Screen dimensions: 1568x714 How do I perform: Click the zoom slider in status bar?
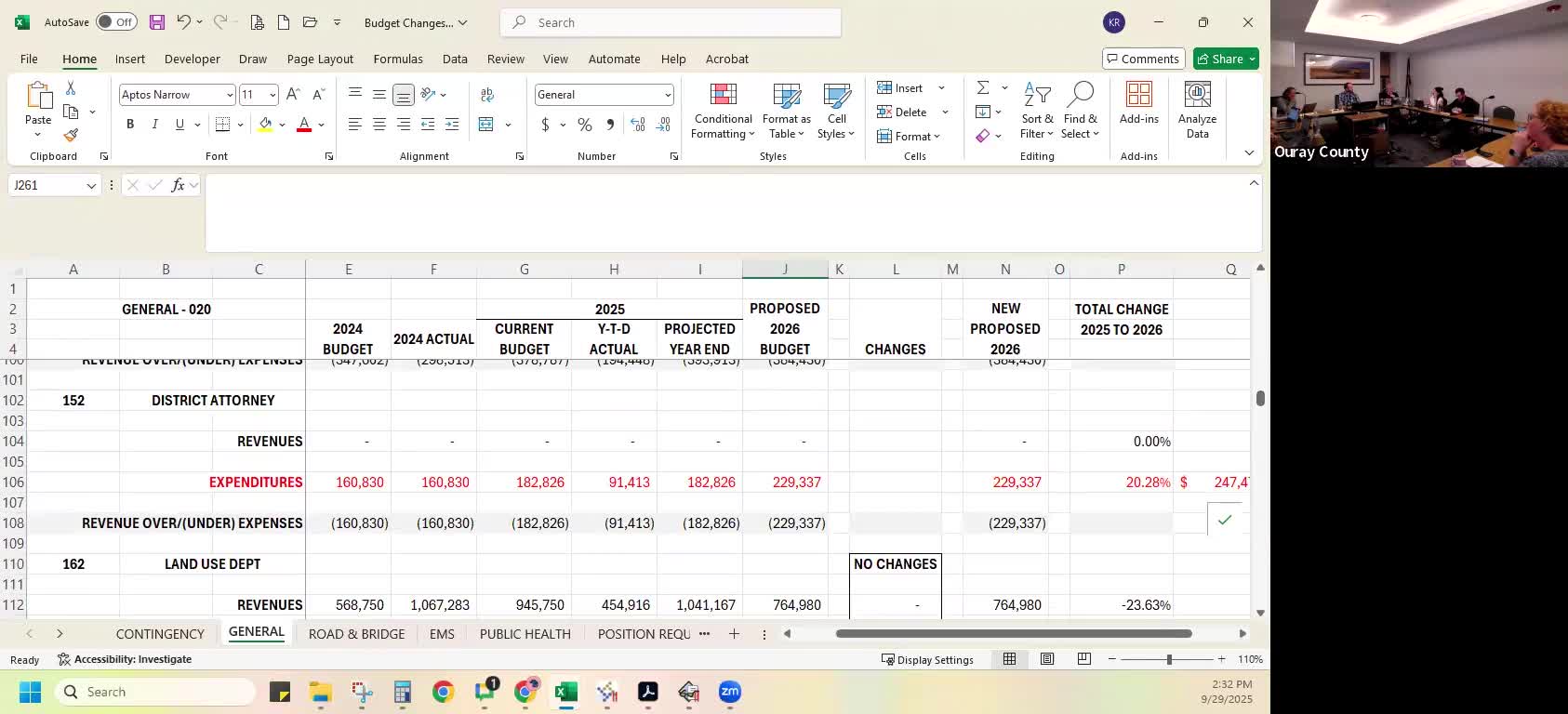pos(1169,659)
